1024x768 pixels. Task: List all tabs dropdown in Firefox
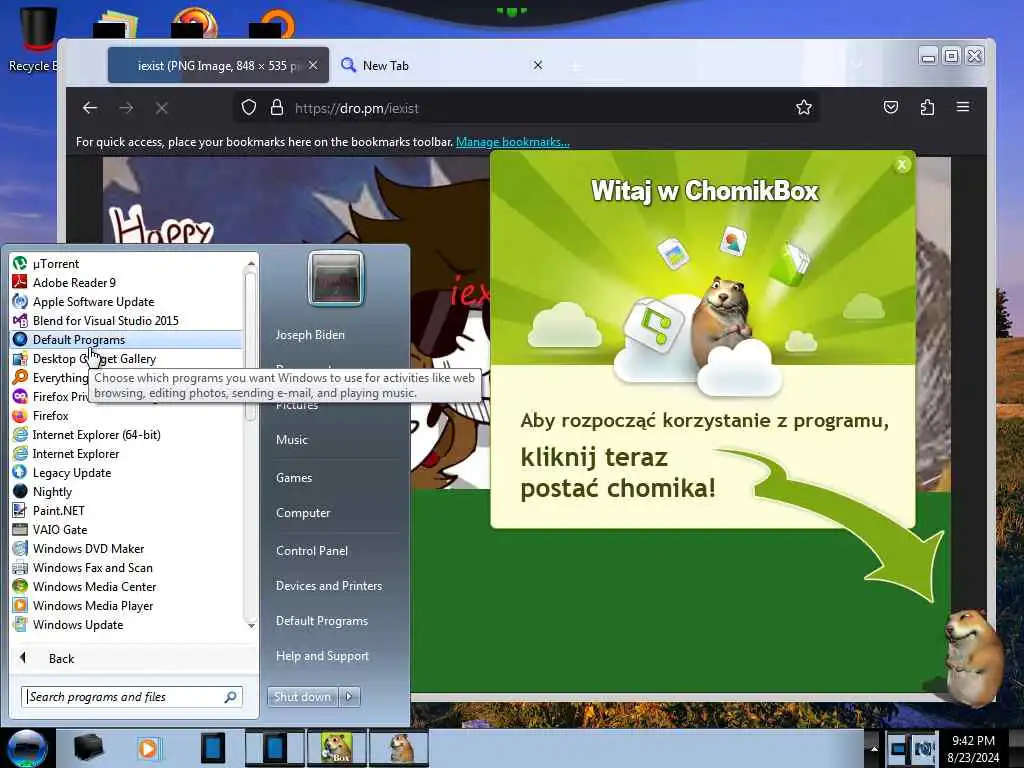(x=857, y=65)
